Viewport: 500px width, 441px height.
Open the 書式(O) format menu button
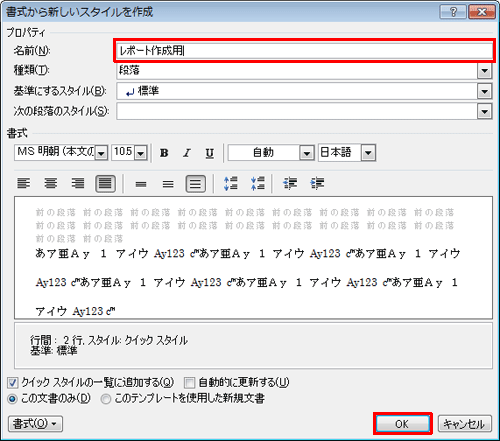(35, 424)
